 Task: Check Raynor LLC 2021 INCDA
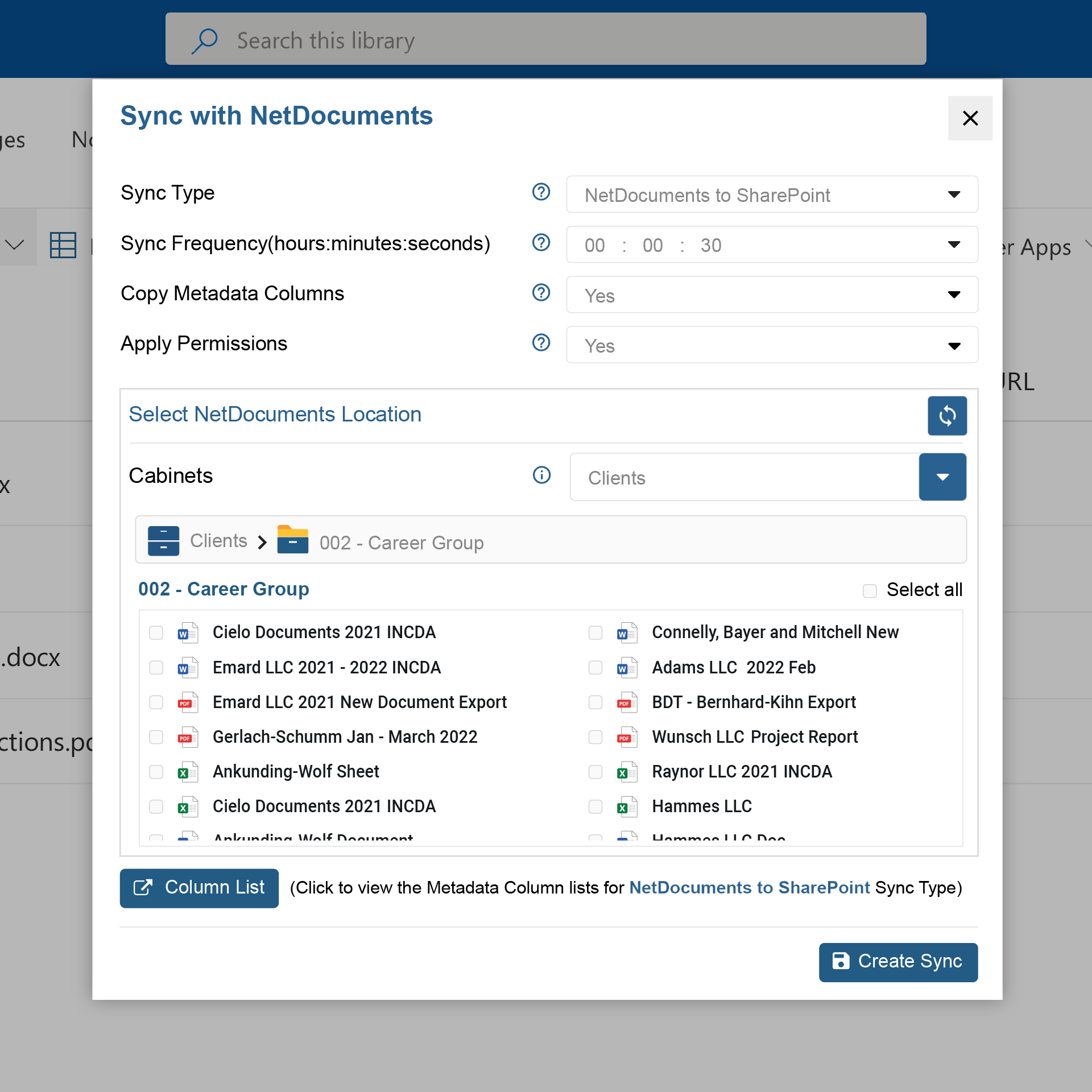click(595, 772)
